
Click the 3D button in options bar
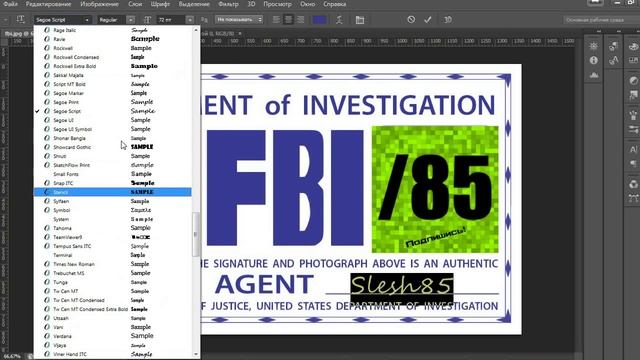[447, 19]
